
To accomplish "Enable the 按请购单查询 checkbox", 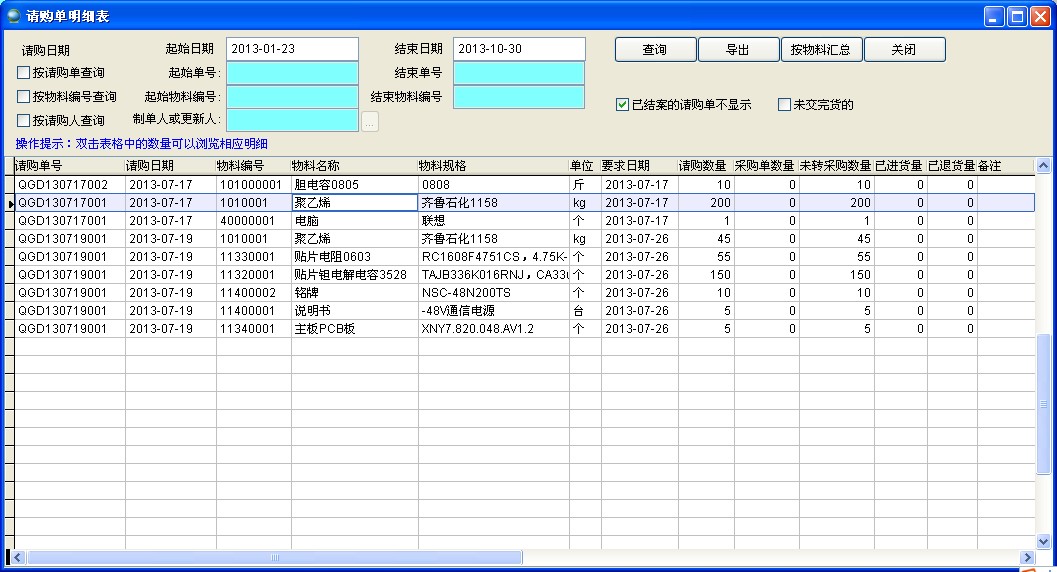I will 24,73.
